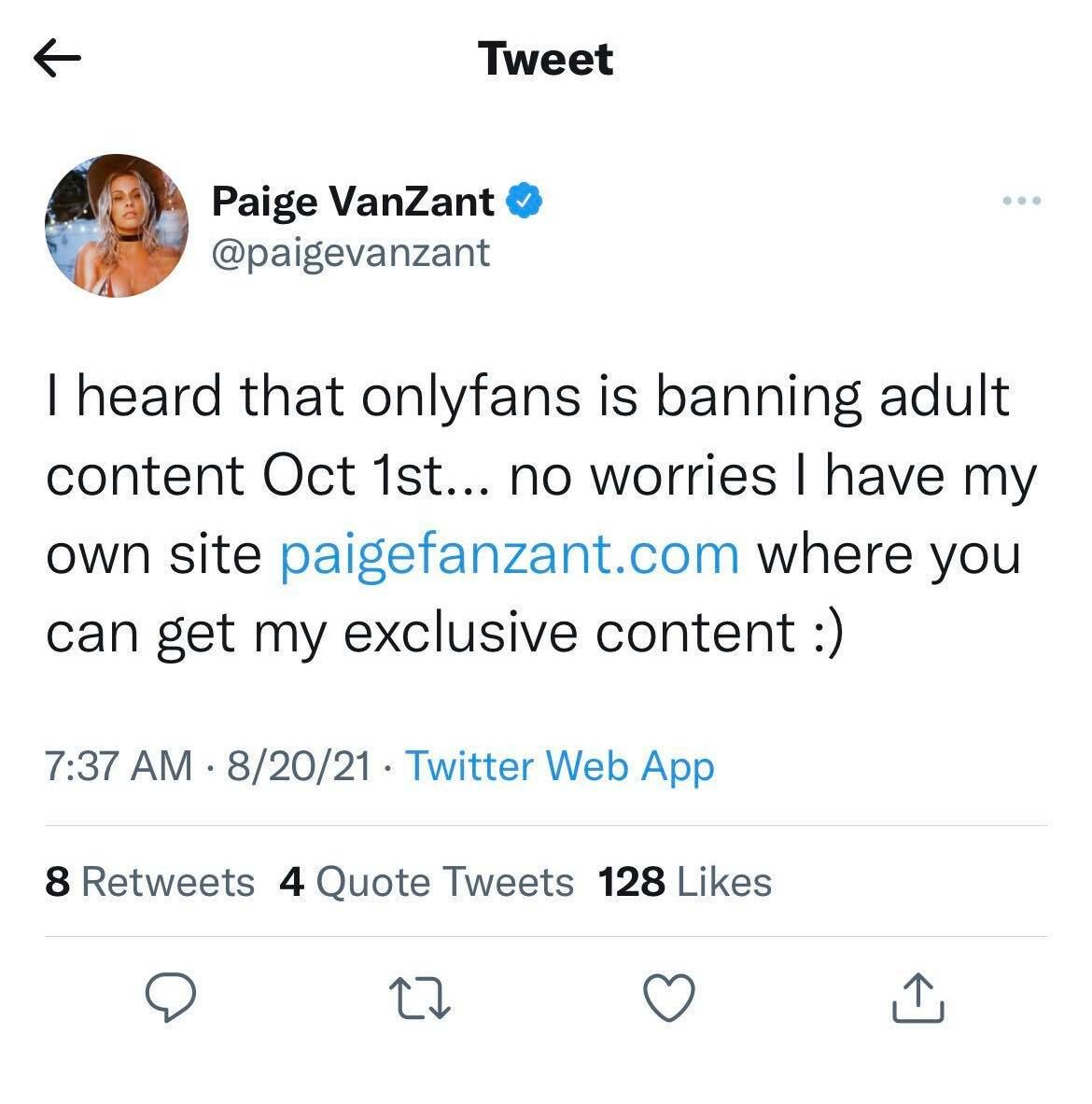Image resolution: width=1092 pixels, height=1104 pixels.
Task: Open the paigefanzant.com link
Action: click(510, 553)
